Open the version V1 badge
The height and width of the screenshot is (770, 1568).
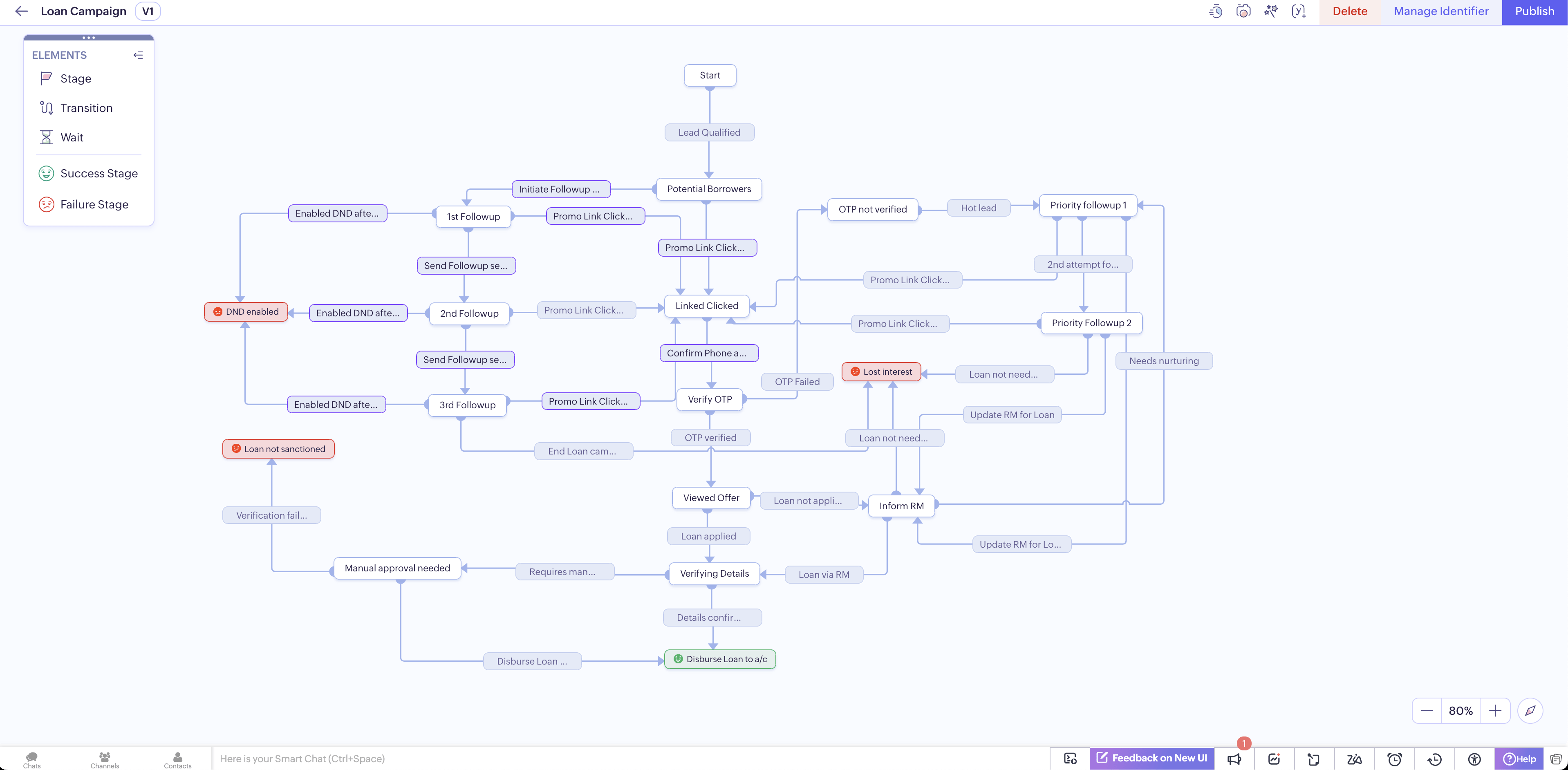148,11
